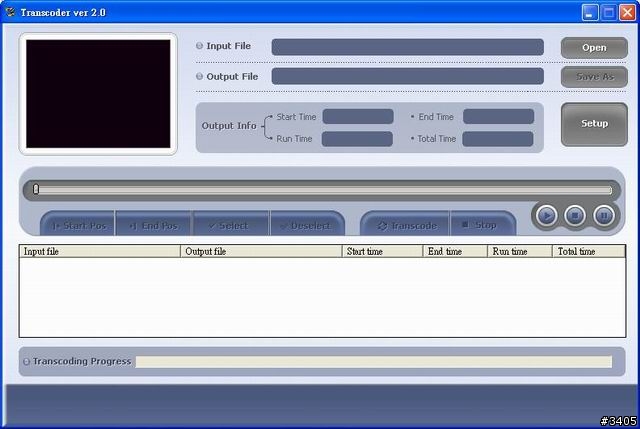Click the seek slider thumb
The width and height of the screenshot is (640, 429).
36,189
